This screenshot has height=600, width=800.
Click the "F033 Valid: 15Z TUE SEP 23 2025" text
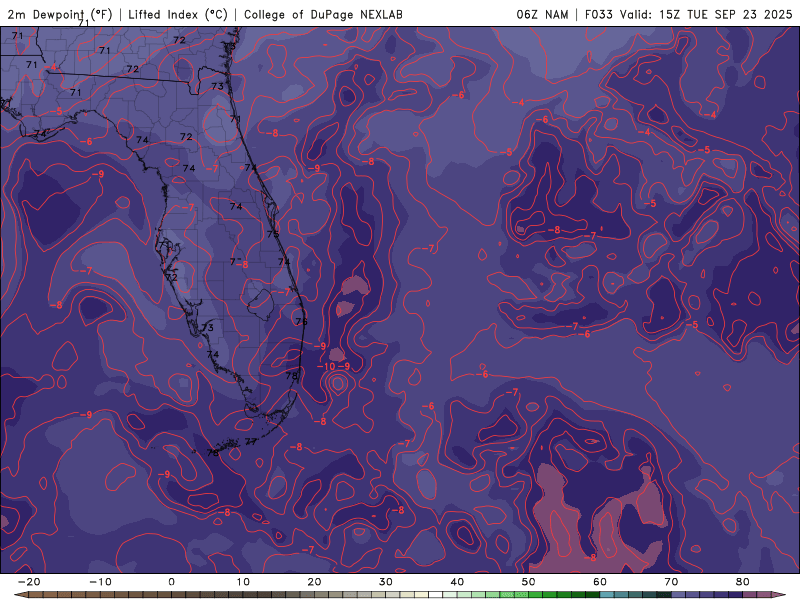pos(688,14)
